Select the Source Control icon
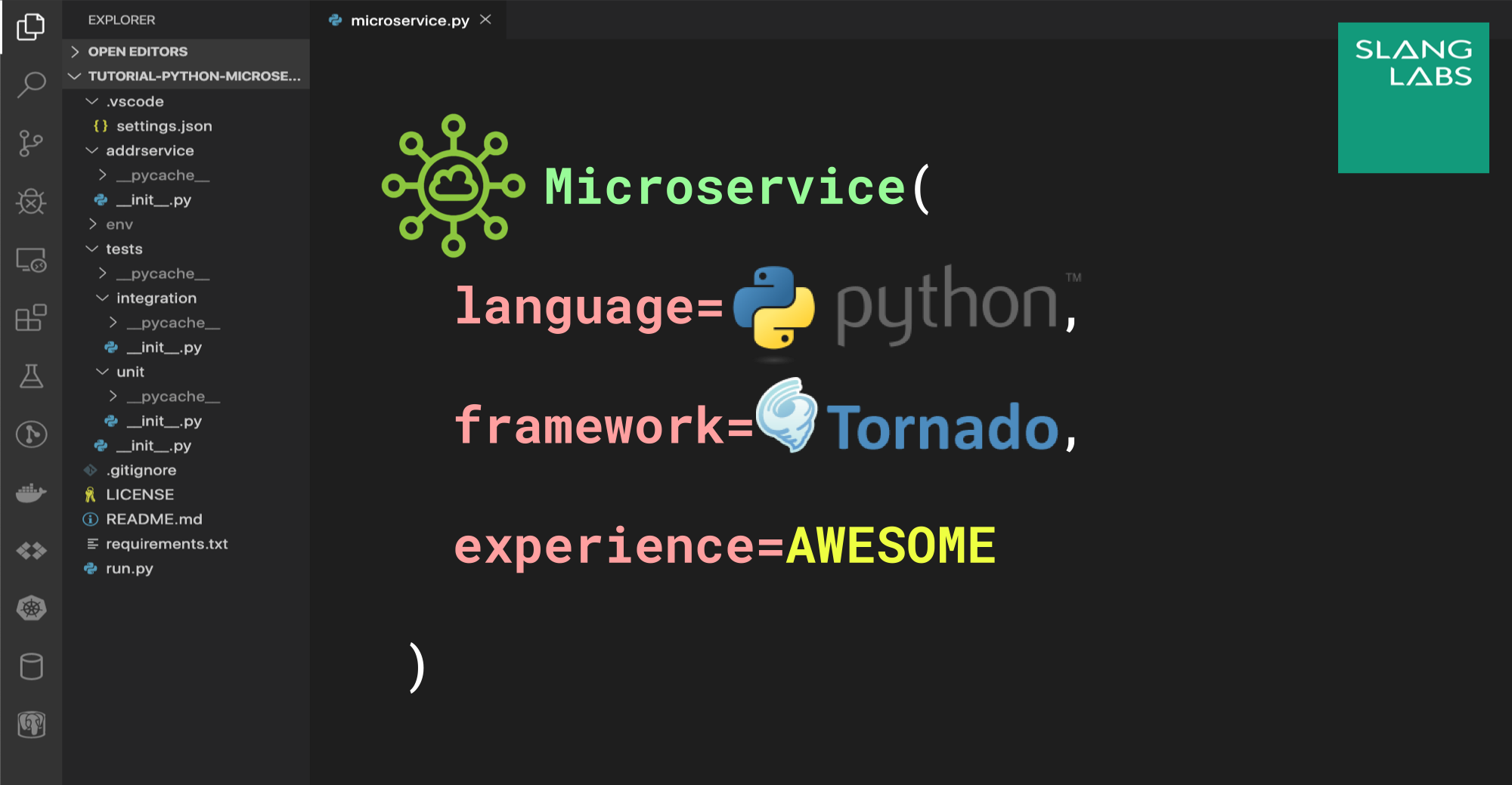Image resolution: width=1512 pixels, height=785 pixels. [31, 144]
